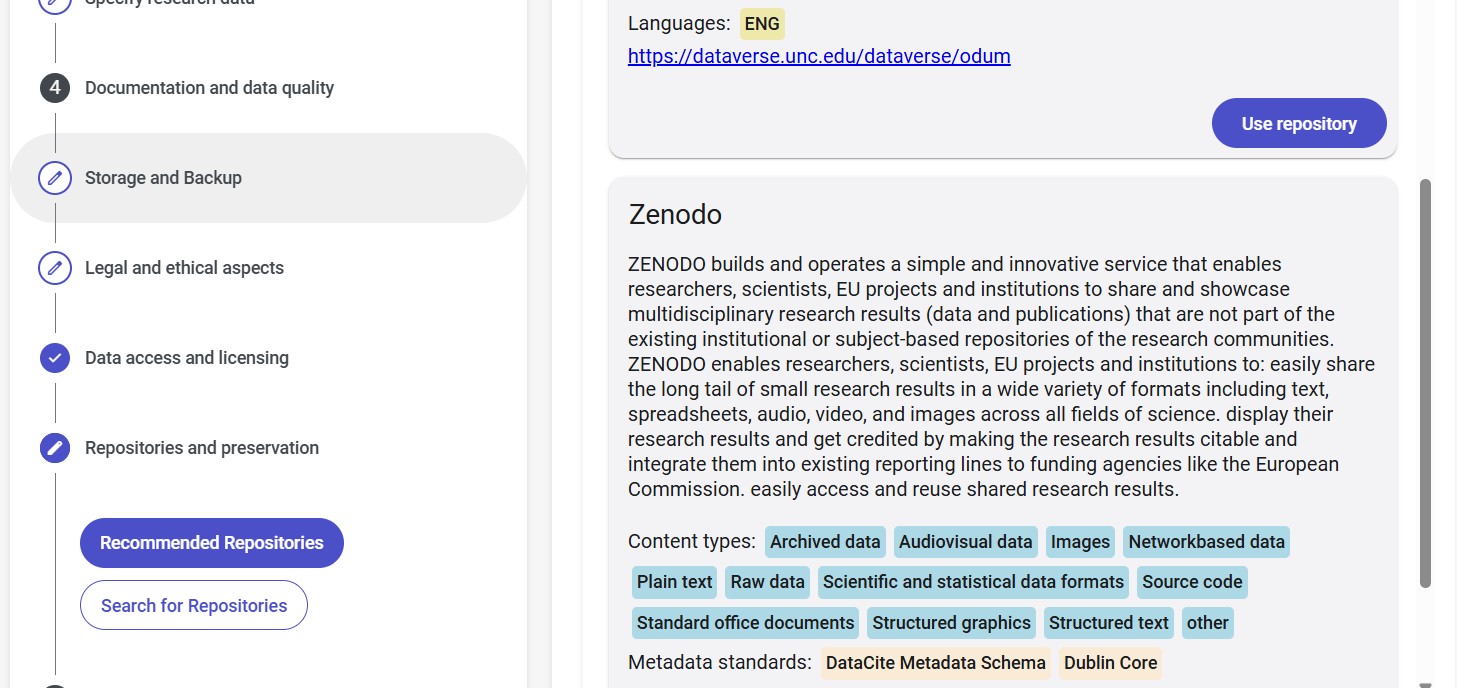Image resolution: width=1457 pixels, height=688 pixels.
Task: Click the scrollbar down arrow
Action: (x=1426, y=684)
